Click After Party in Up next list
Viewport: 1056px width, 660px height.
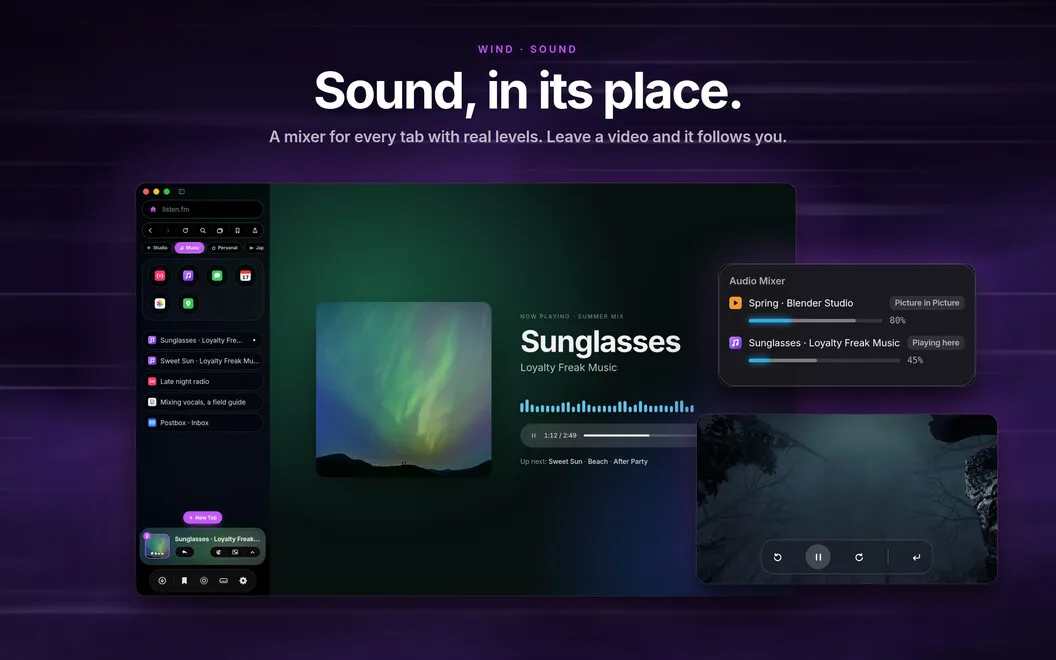(x=630, y=462)
